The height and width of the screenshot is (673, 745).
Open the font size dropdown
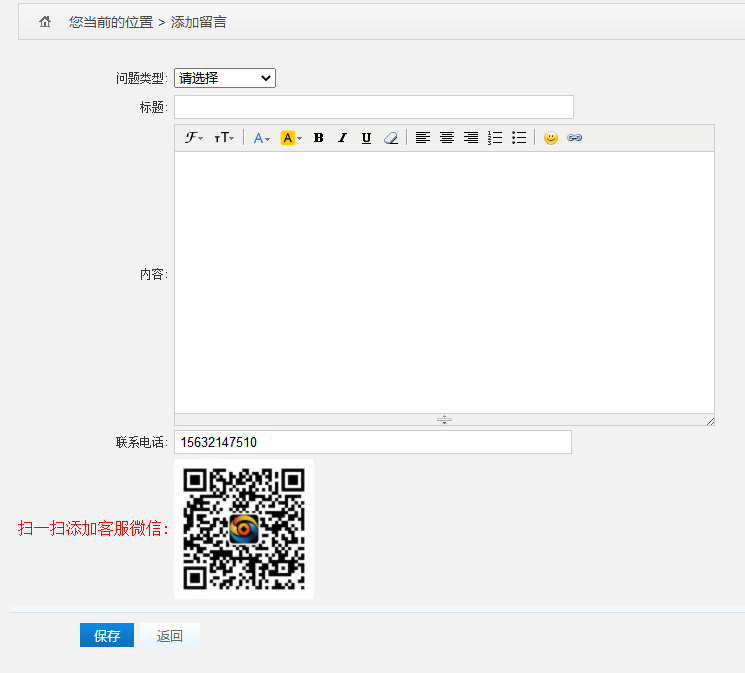click(224, 138)
